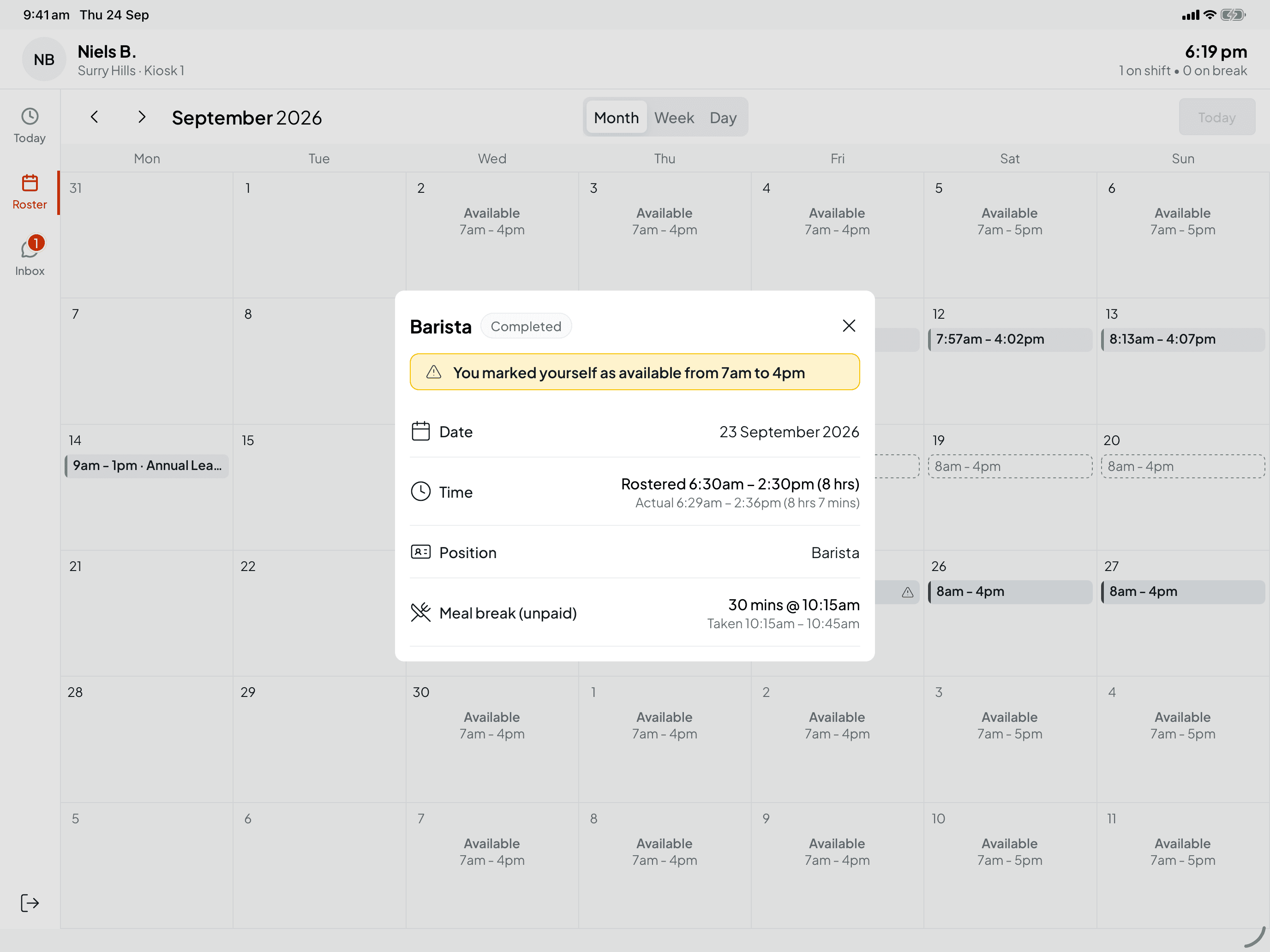Click Available 7am – 4pm on Wednesday 30
Viewport: 1270px width, 952px height.
click(492, 726)
